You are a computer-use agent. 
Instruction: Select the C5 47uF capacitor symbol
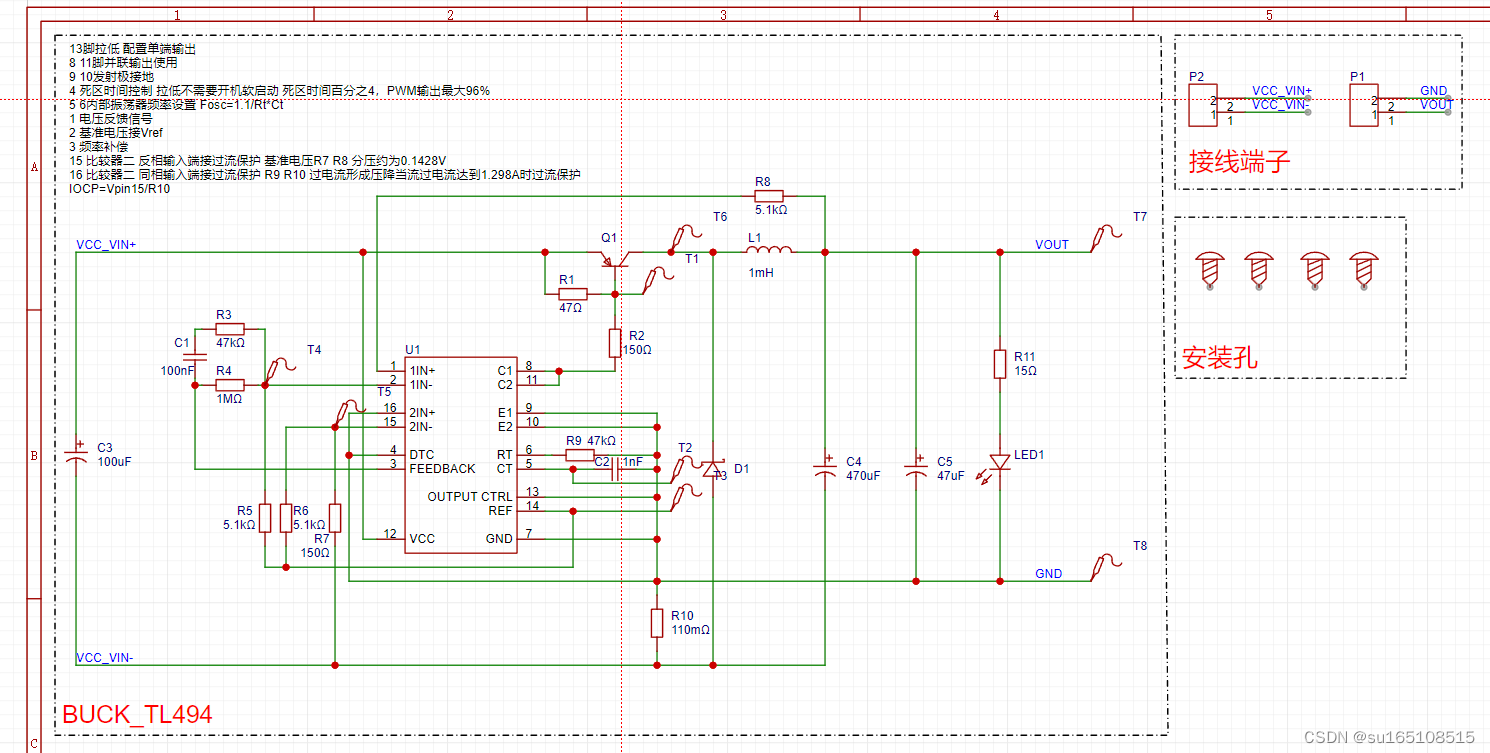pyautogui.click(x=915, y=468)
